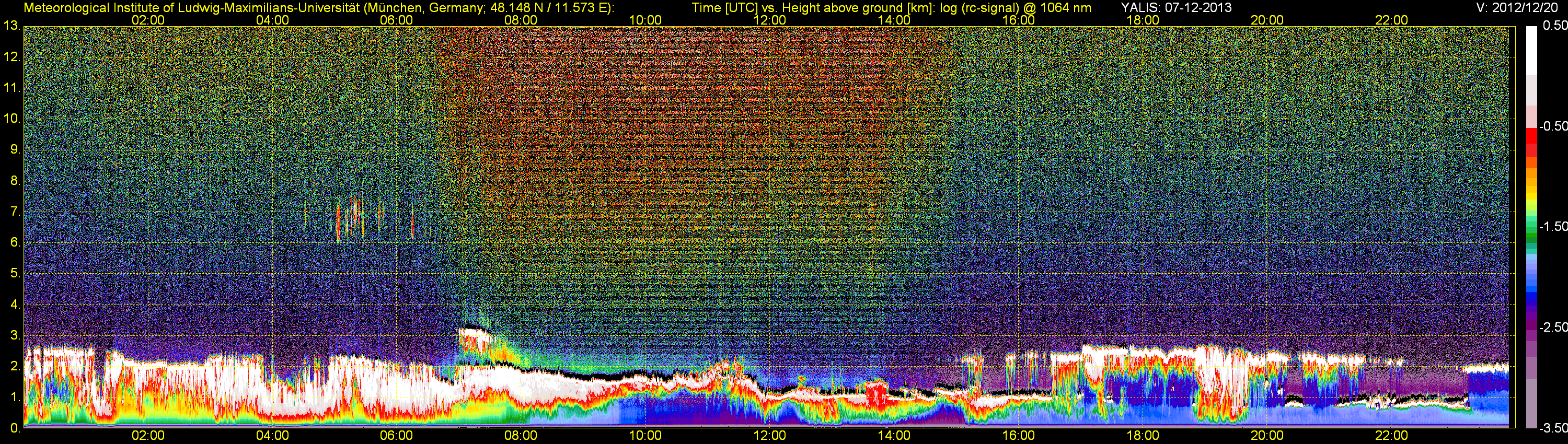Viewport: 1568px width, 444px height.
Task: Select the 1 km height axis label
Action: (x=15, y=398)
